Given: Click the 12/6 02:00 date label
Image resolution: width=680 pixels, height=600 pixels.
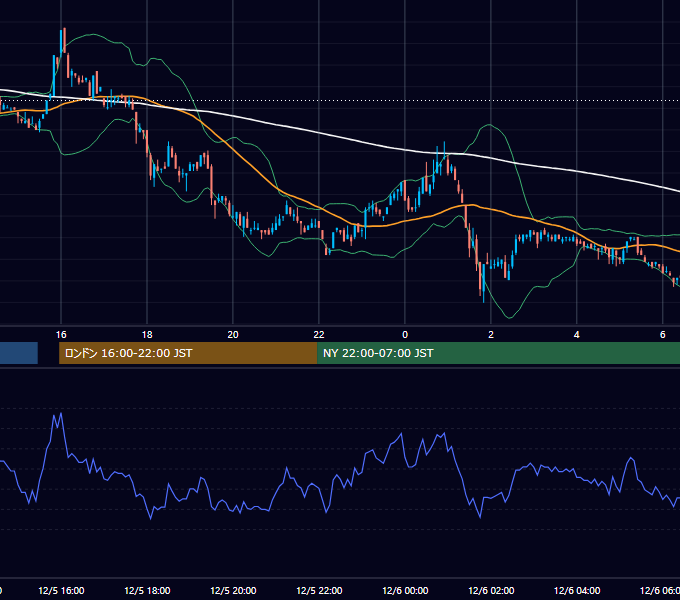Looking at the screenshot, I should tap(490, 590).
